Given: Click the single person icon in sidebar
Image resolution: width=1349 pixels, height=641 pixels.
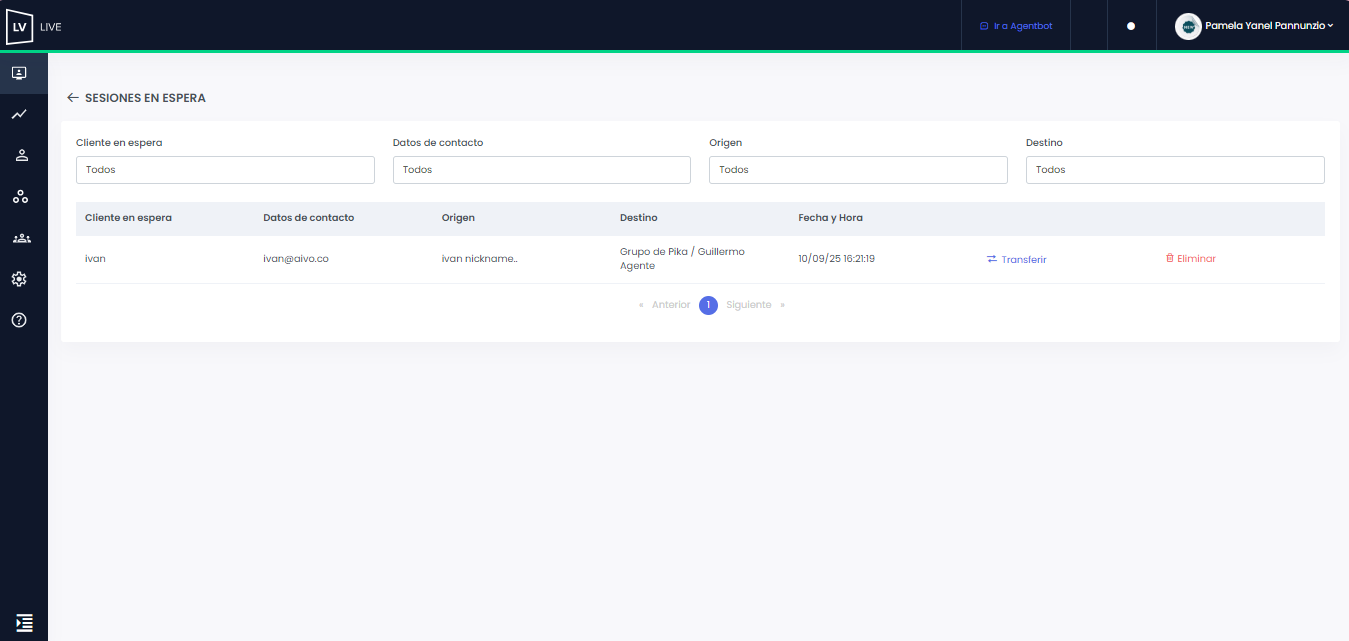Looking at the screenshot, I should (x=20, y=155).
